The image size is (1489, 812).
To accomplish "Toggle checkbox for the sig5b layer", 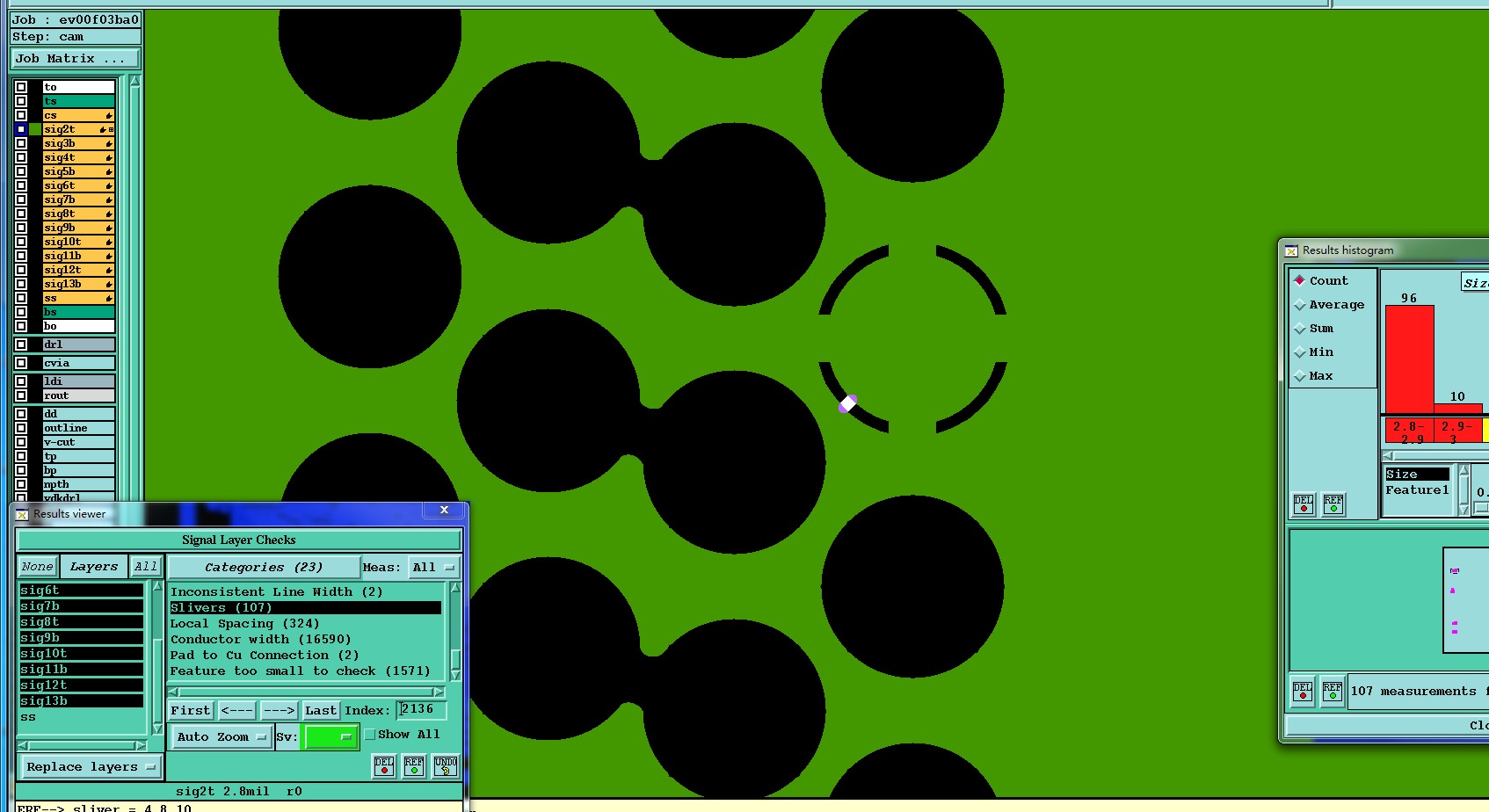I will tap(21, 171).
